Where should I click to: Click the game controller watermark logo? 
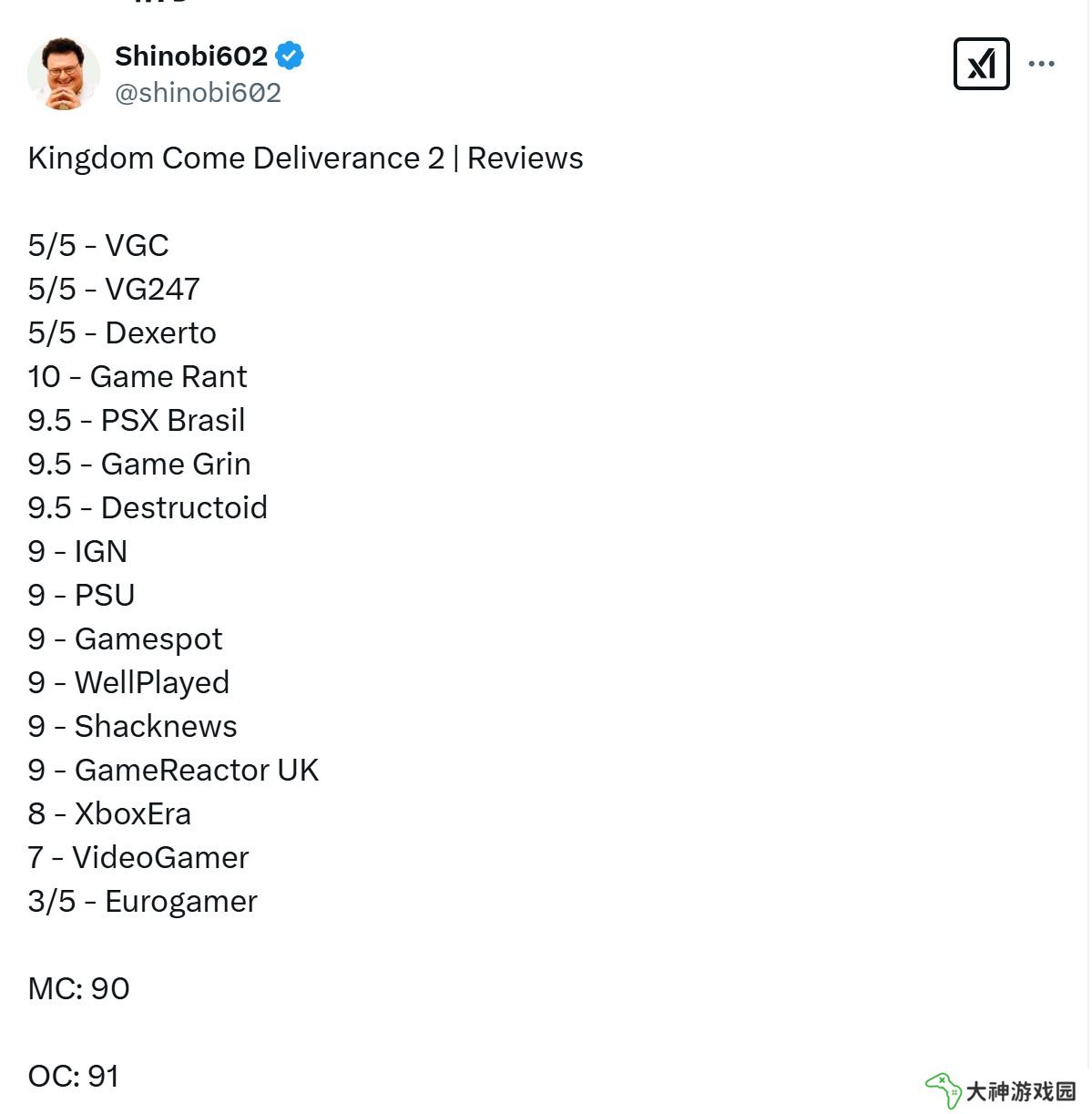tap(943, 1089)
